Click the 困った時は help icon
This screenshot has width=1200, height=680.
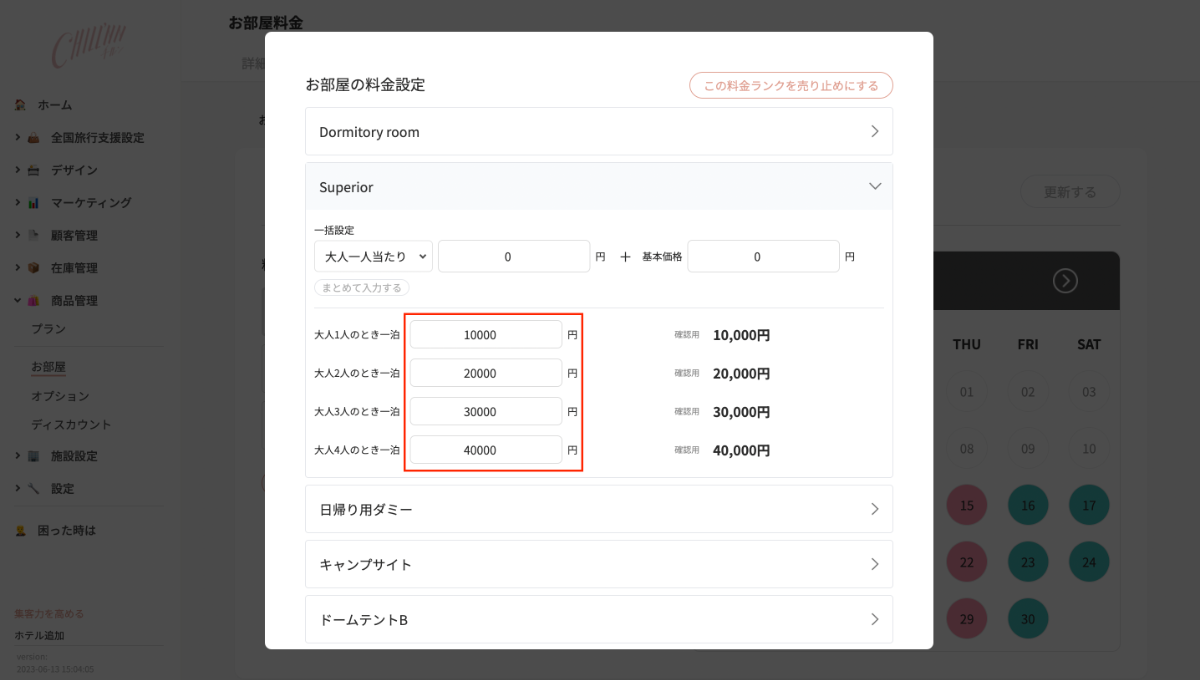coord(22,530)
